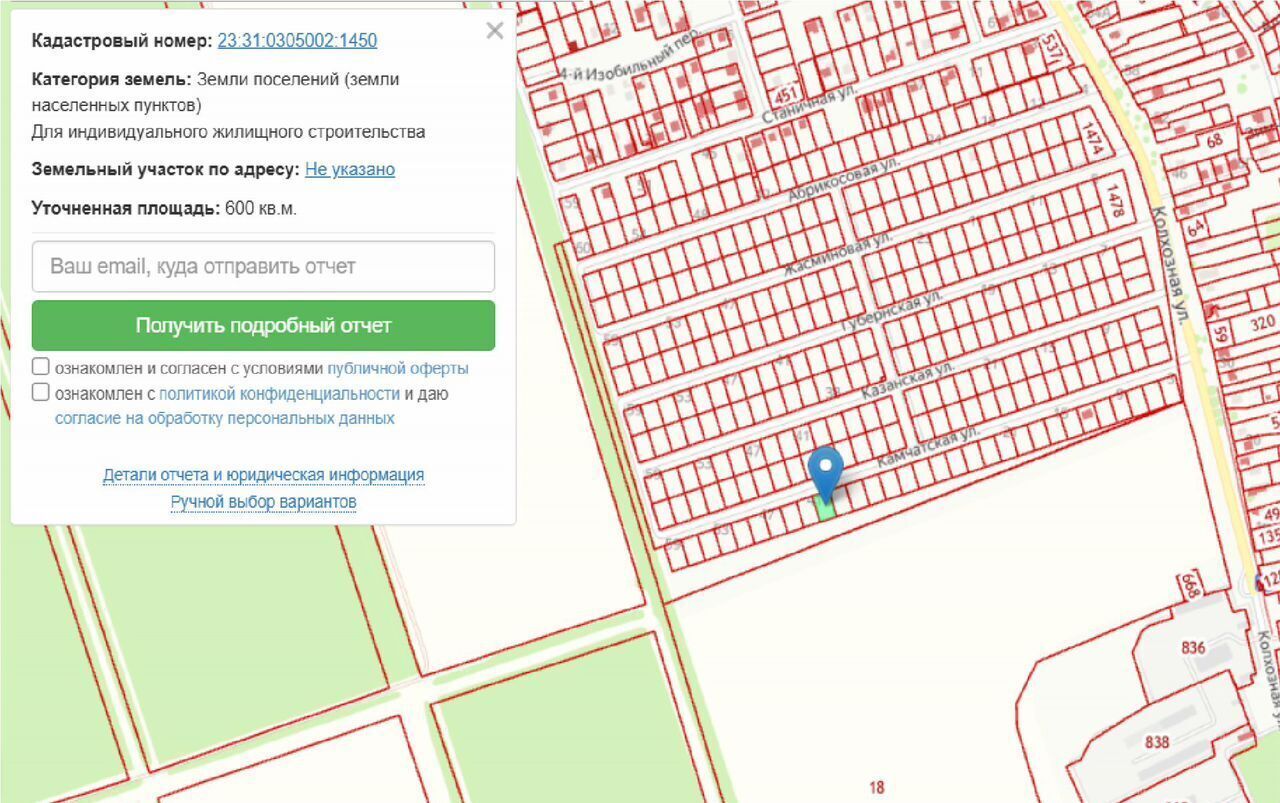The image size is (1280, 803).
Task: Click the 'Уточненная площадь: 600 кв.м.' text
Action: pyautogui.click(x=164, y=208)
